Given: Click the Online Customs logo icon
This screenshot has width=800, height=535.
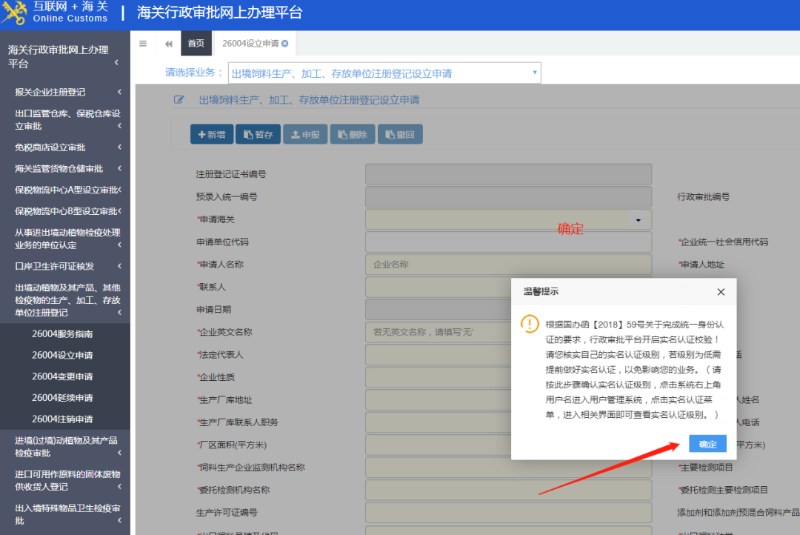Looking at the screenshot, I should point(15,12).
